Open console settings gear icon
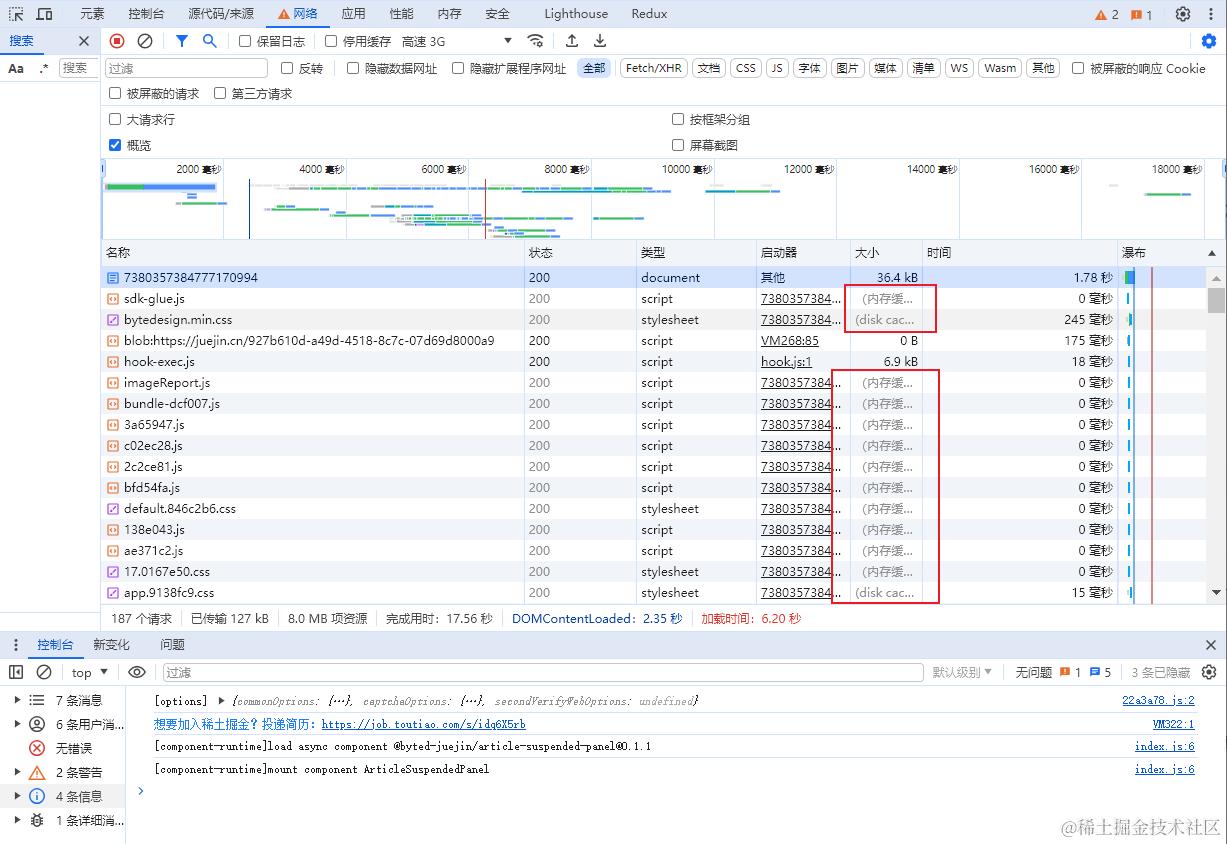 click(x=1209, y=672)
